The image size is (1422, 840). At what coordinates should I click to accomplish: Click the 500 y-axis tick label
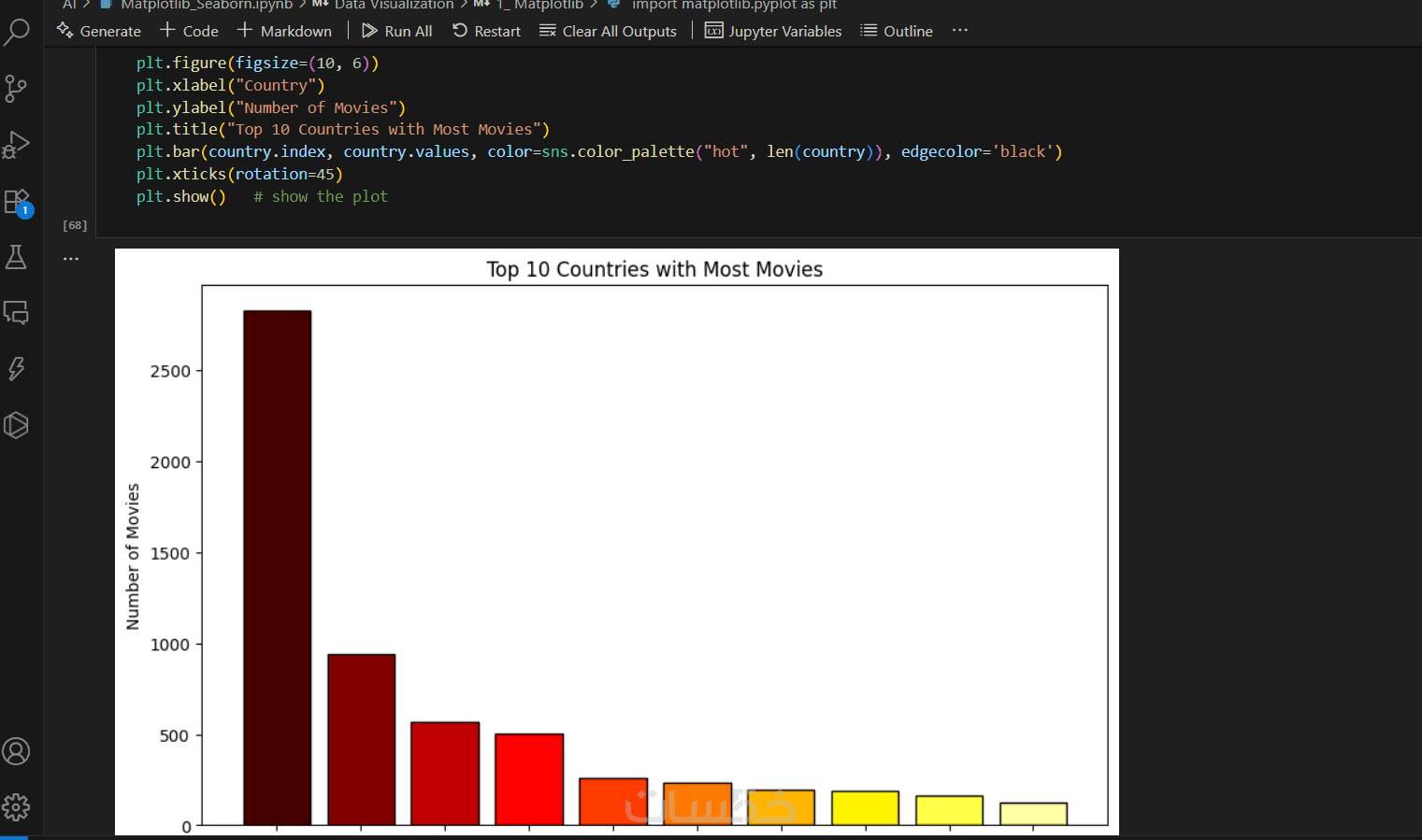click(x=175, y=735)
